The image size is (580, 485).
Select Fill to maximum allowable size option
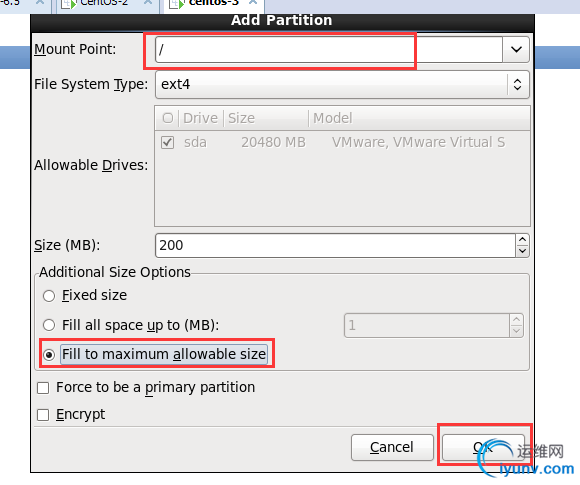point(49,355)
